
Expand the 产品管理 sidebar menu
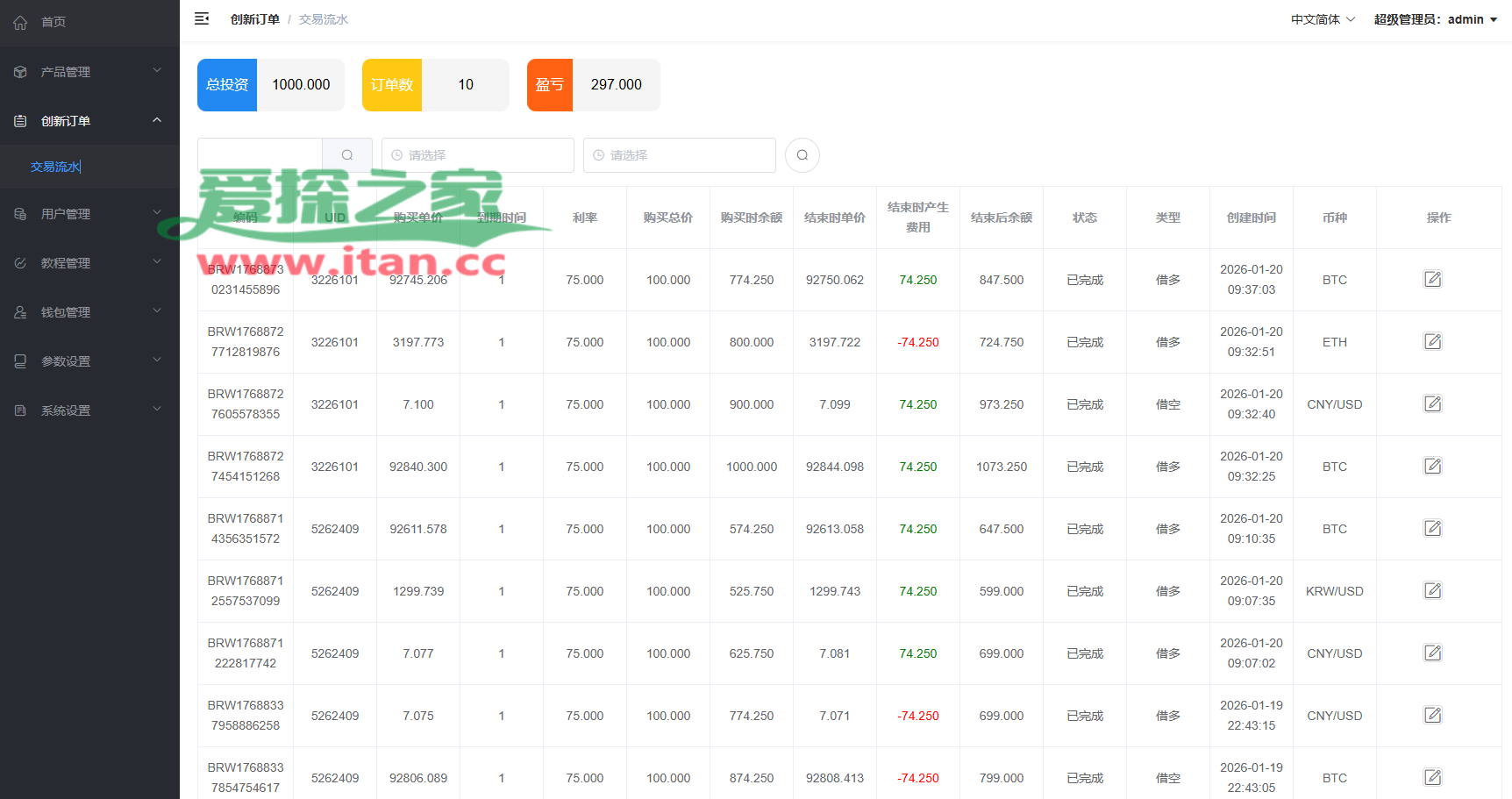(x=89, y=72)
